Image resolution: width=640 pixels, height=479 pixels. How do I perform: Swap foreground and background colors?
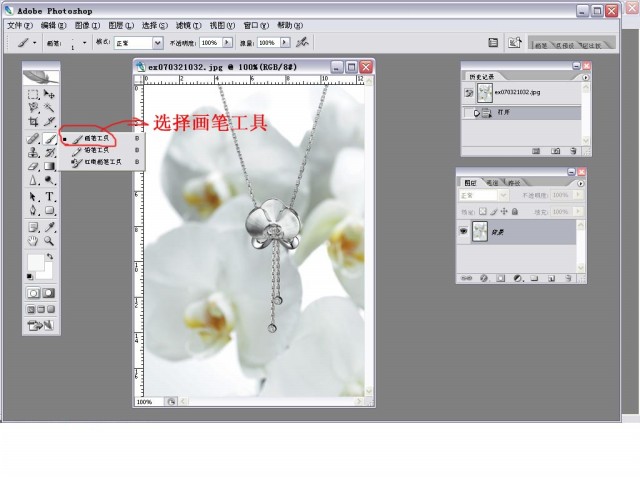click(x=50, y=256)
